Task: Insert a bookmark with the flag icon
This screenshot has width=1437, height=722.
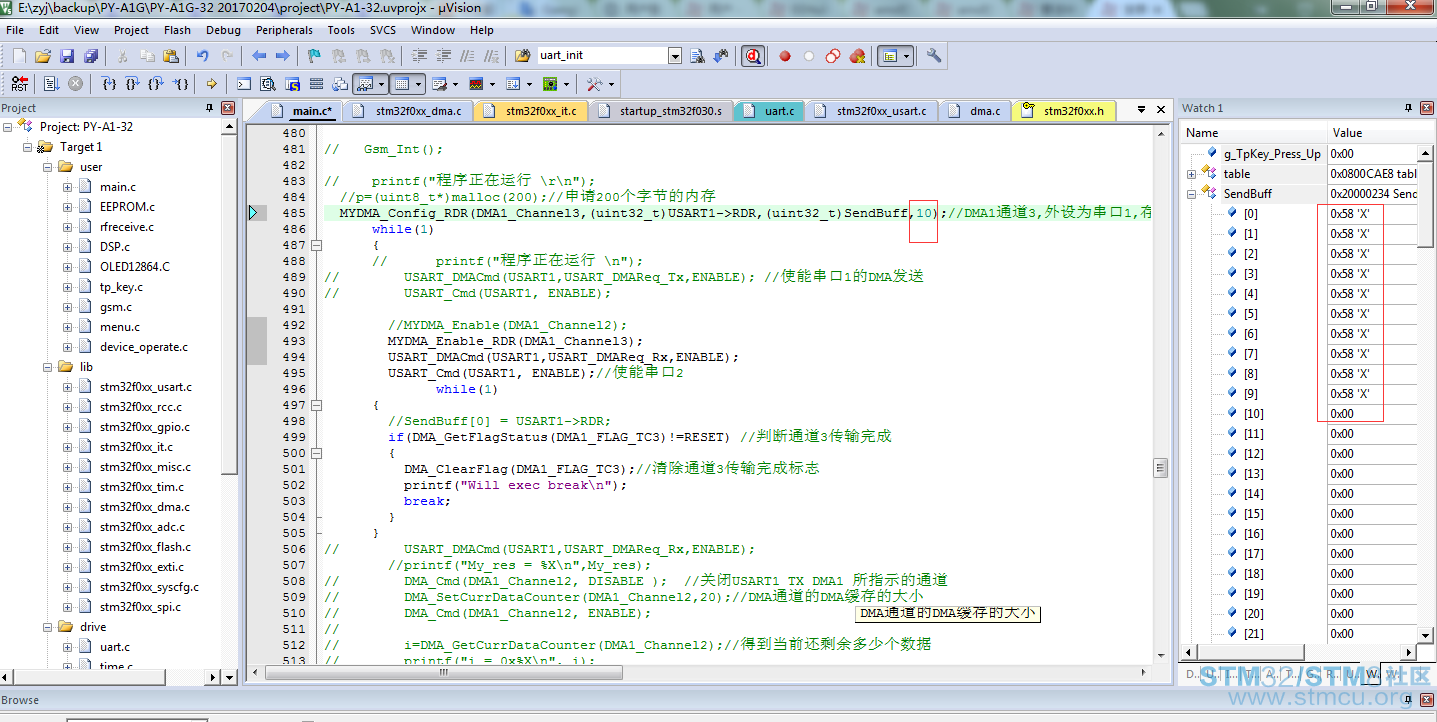Action: [314, 56]
